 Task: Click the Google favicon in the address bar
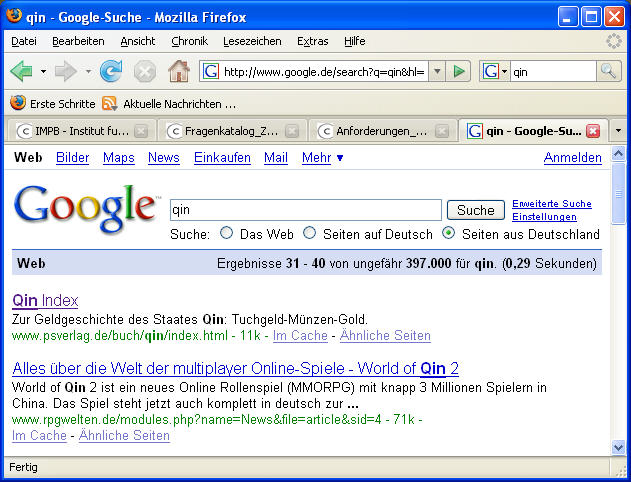click(x=211, y=72)
